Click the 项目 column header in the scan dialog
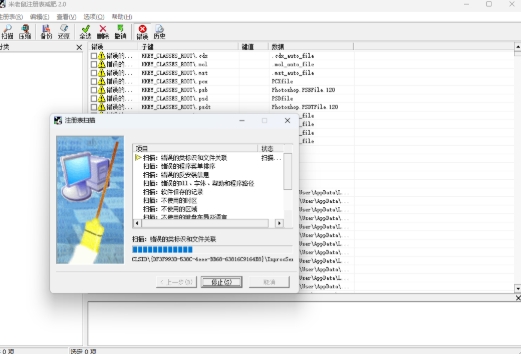Viewport: 523px width, 360px height. 195,148
